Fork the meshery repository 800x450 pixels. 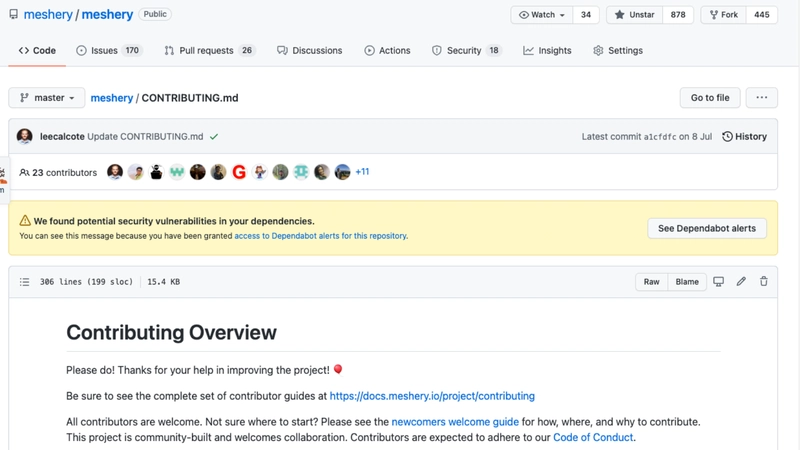(723, 15)
